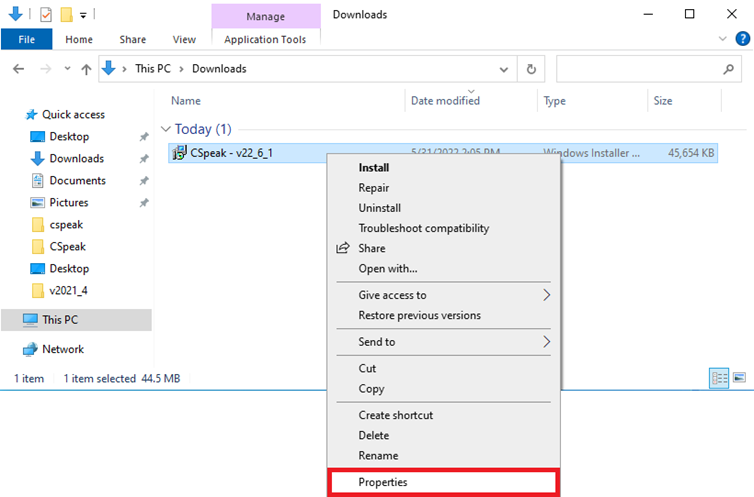Expand the Send to submenu
The image size is (754, 497).
[546, 342]
